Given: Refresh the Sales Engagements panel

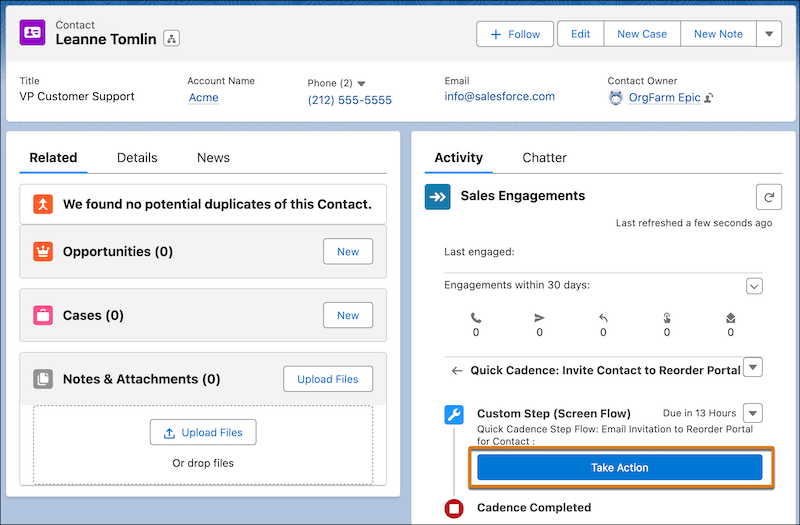Looking at the screenshot, I should [x=769, y=197].
